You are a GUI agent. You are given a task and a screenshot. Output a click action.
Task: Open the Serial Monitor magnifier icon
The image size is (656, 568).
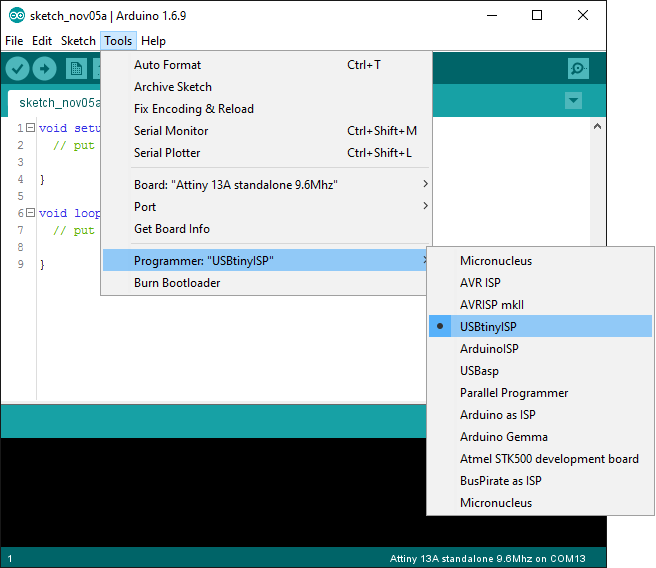578,68
